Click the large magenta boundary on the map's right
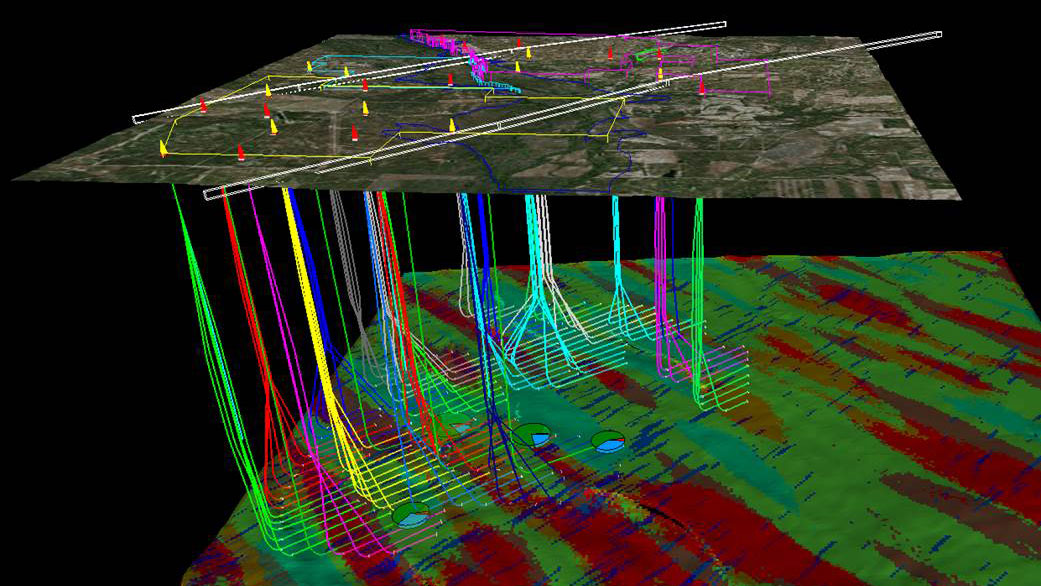Viewport: 1041px width, 586px height. click(x=767, y=78)
